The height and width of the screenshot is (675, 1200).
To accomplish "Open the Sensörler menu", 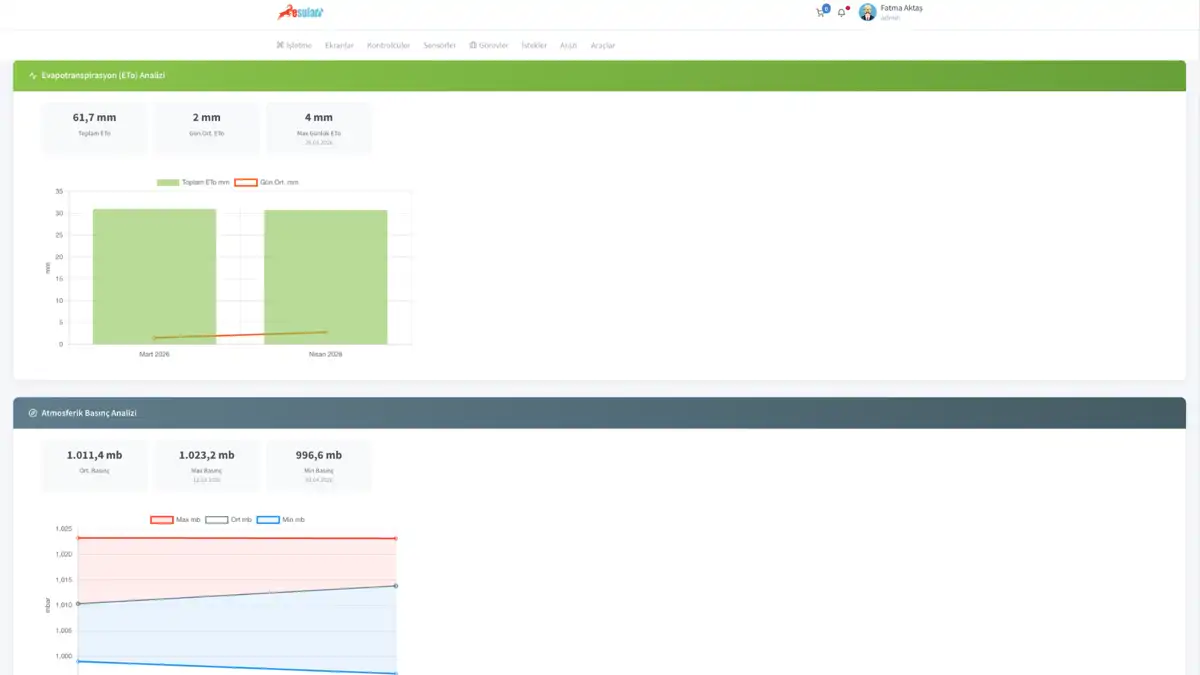I will pos(440,45).
